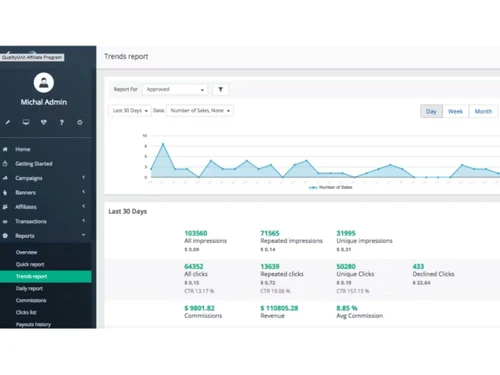Click the Michal Admin name
This screenshot has height=375, width=500.
point(44,102)
